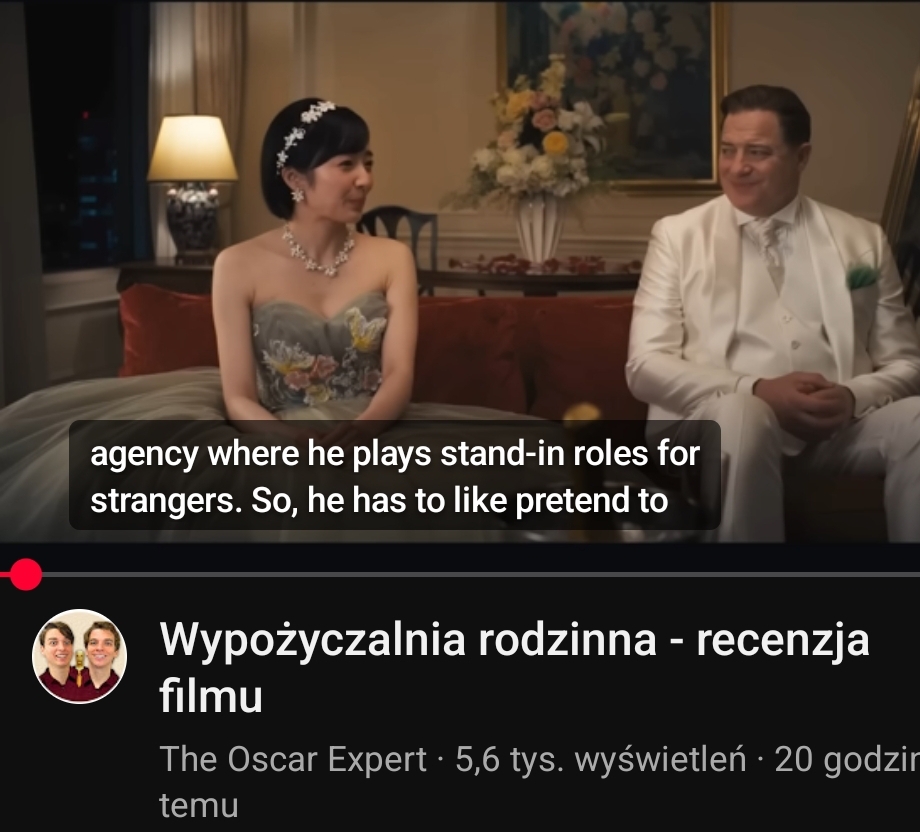Screen dimensions: 920x832
Task: Click the '5,6 tys. wyświetleń' view count
Action: (x=600, y=759)
